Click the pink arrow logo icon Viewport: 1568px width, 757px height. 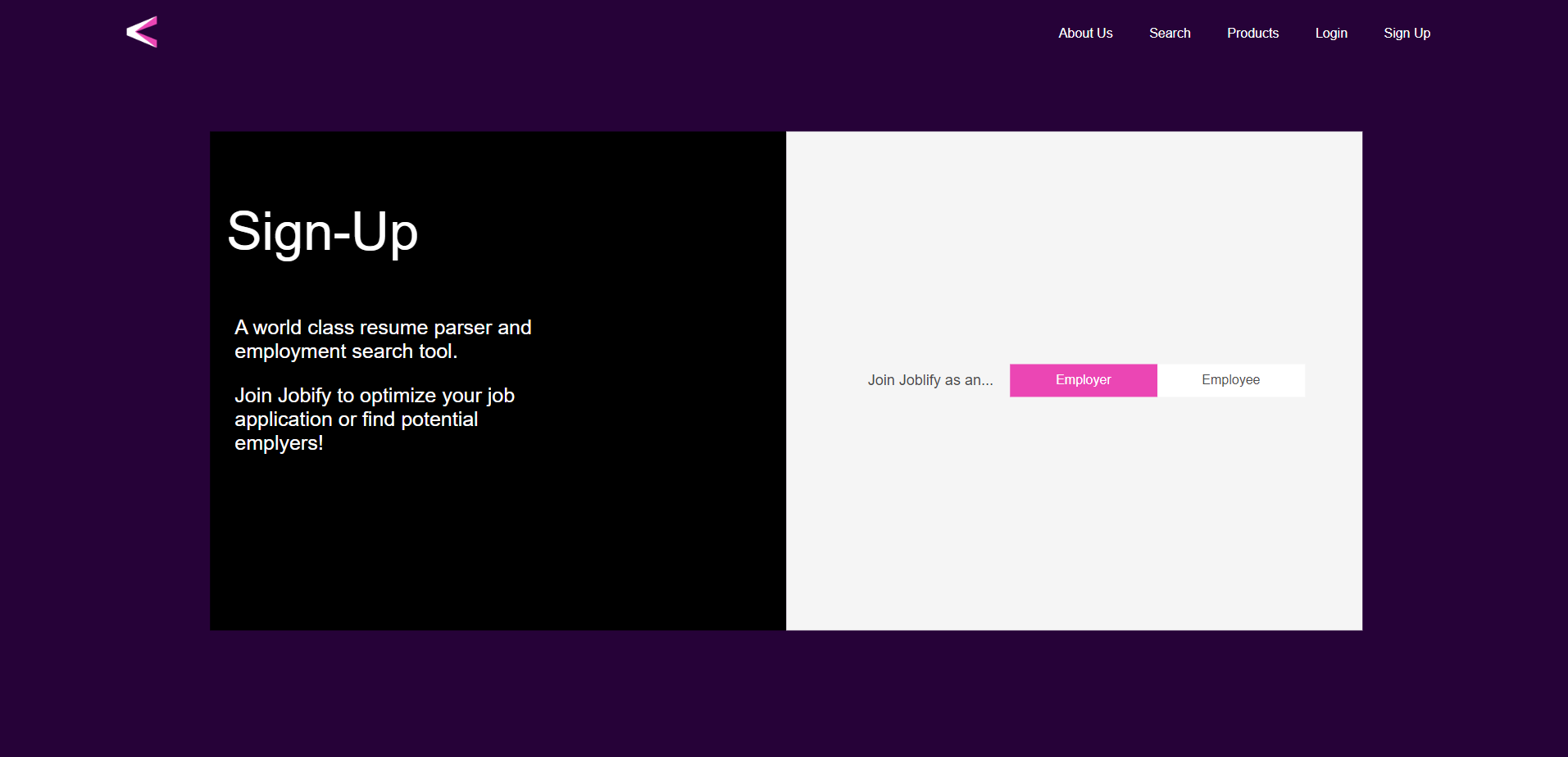tap(142, 32)
